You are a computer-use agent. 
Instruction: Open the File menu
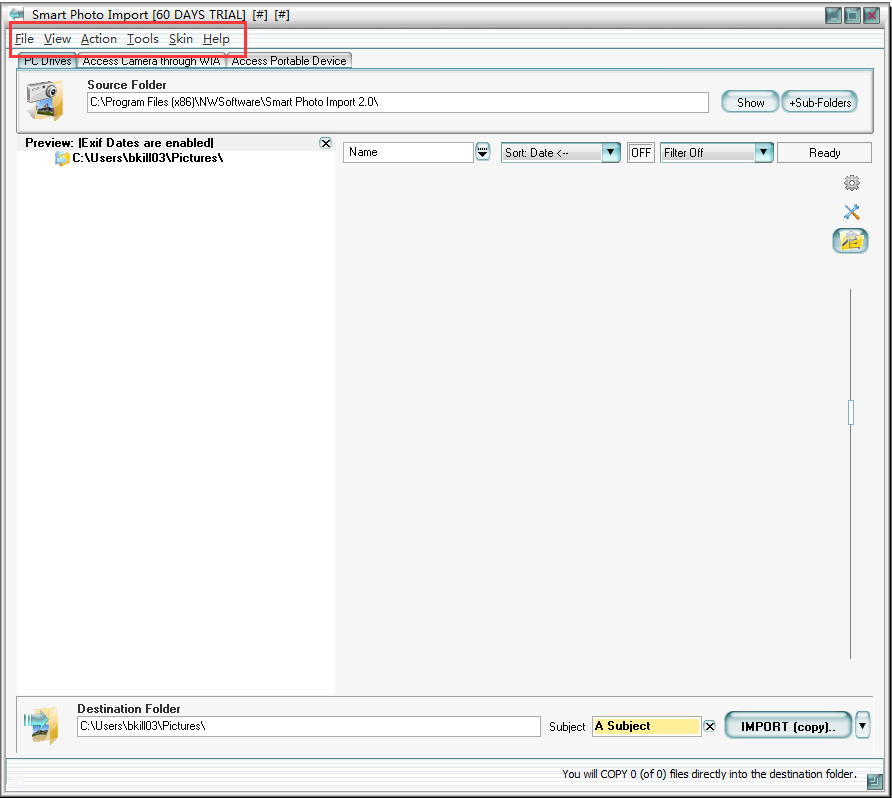pos(24,39)
